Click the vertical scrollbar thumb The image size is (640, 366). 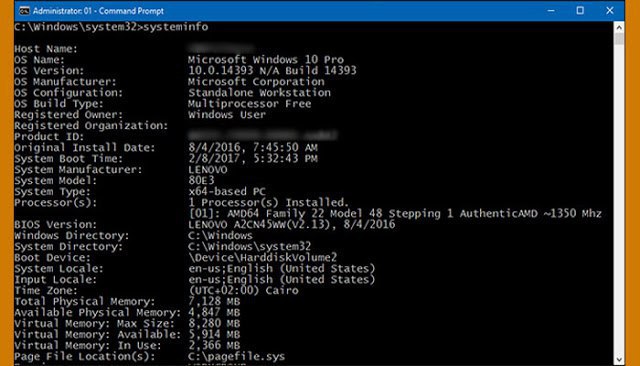[619, 39]
